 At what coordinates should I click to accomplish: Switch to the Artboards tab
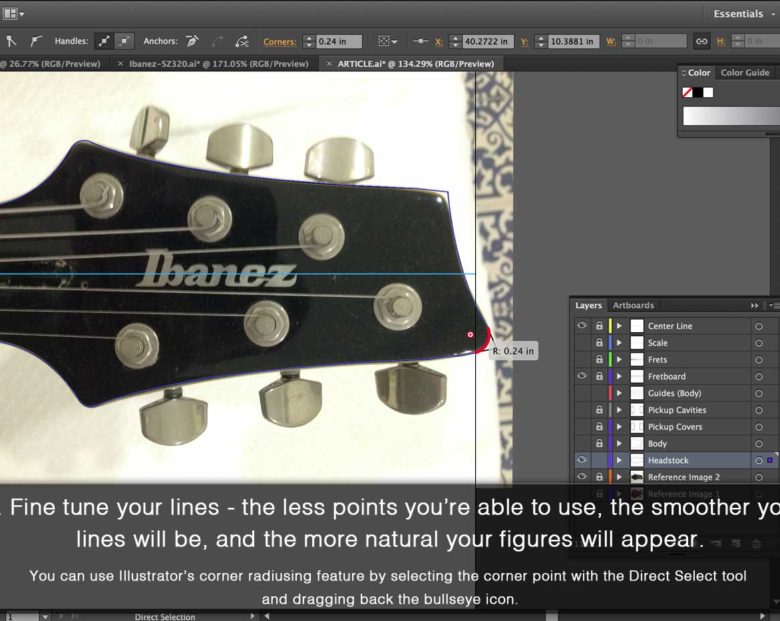[x=633, y=306]
